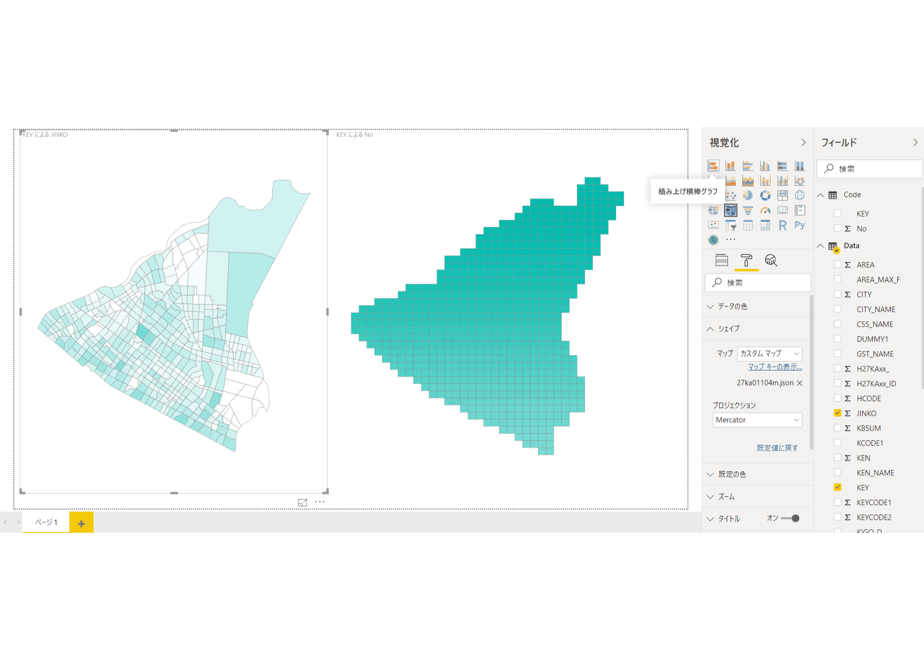
Task: Click the マップ キーの表示 link
Action: click(775, 367)
